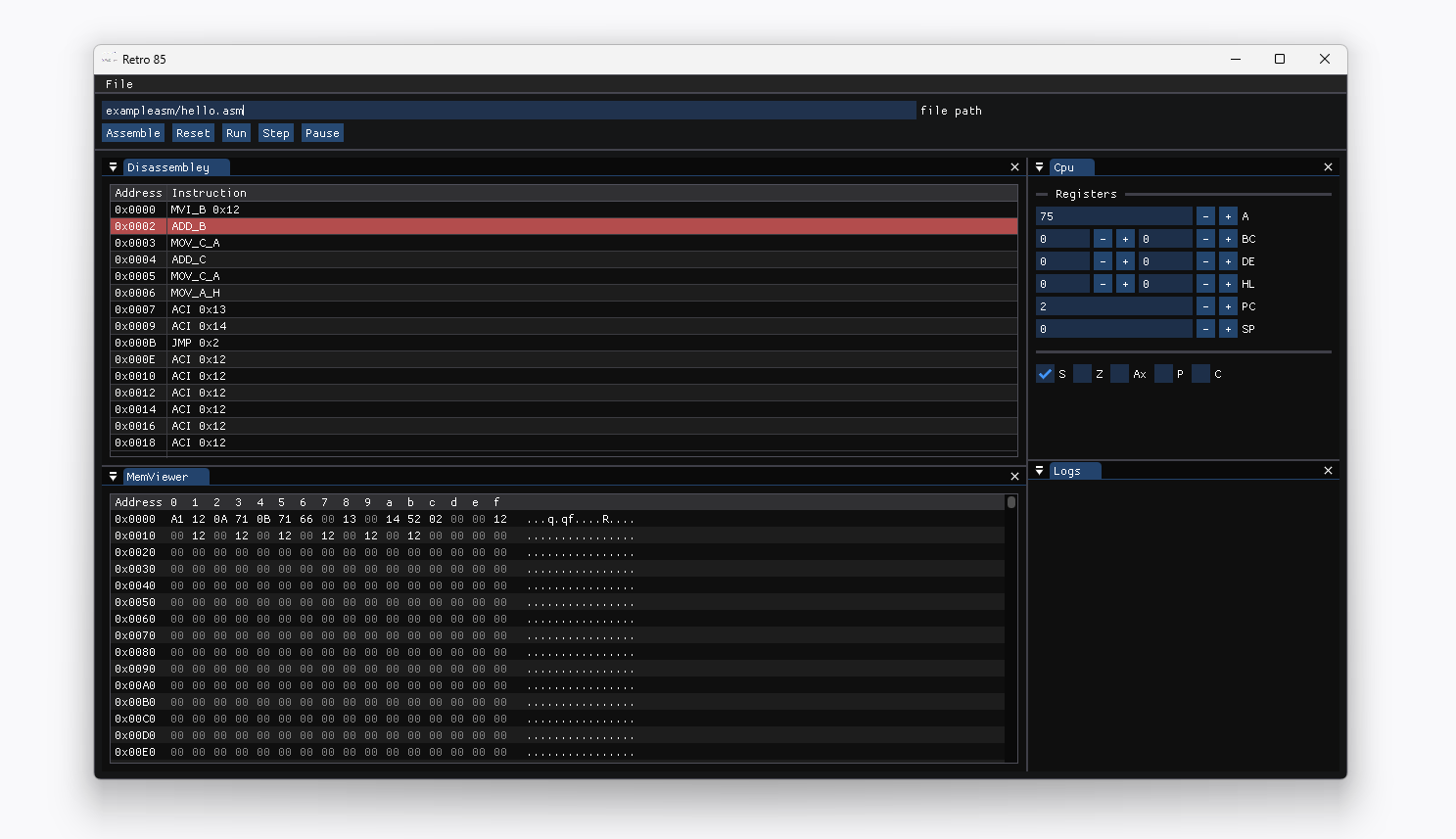Collapse the Disassembley panel
1456x839 pixels.
[x=113, y=167]
